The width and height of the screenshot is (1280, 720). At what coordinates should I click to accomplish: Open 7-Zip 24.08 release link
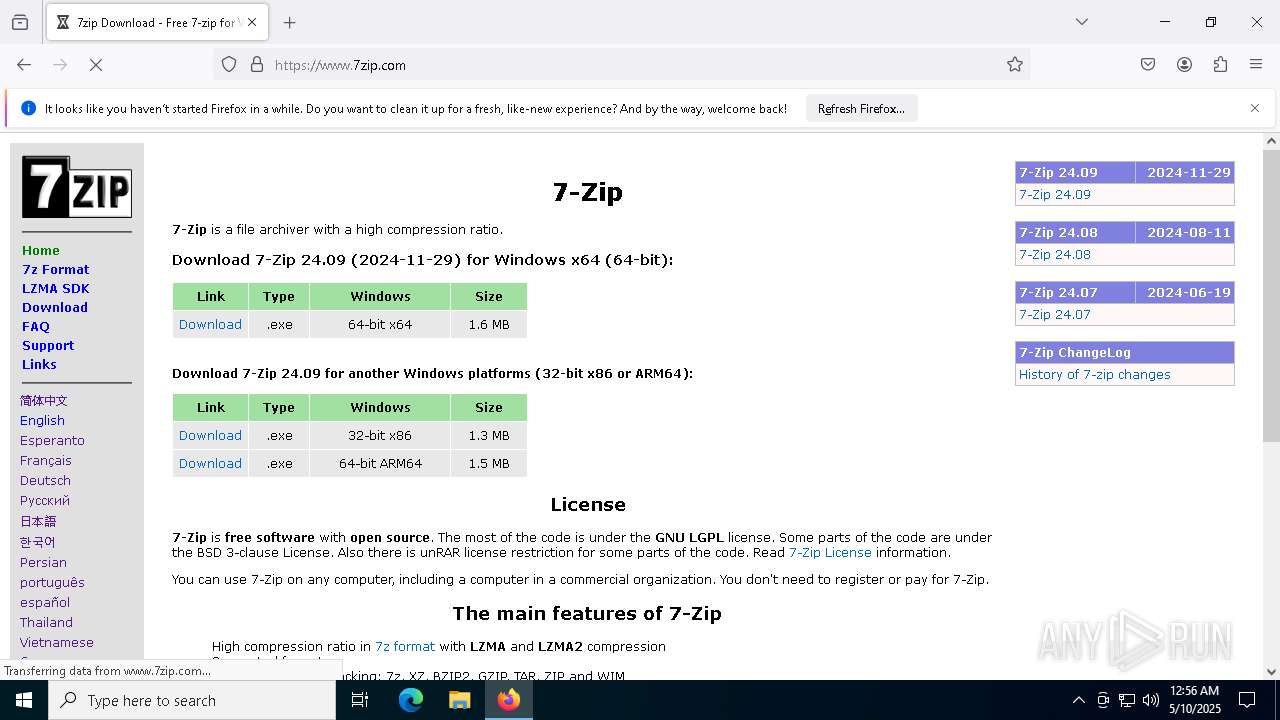pos(1055,254)
